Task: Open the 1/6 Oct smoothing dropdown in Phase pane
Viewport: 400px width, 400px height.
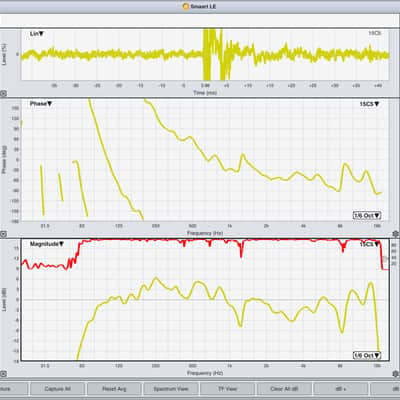Action: (367, 215)
